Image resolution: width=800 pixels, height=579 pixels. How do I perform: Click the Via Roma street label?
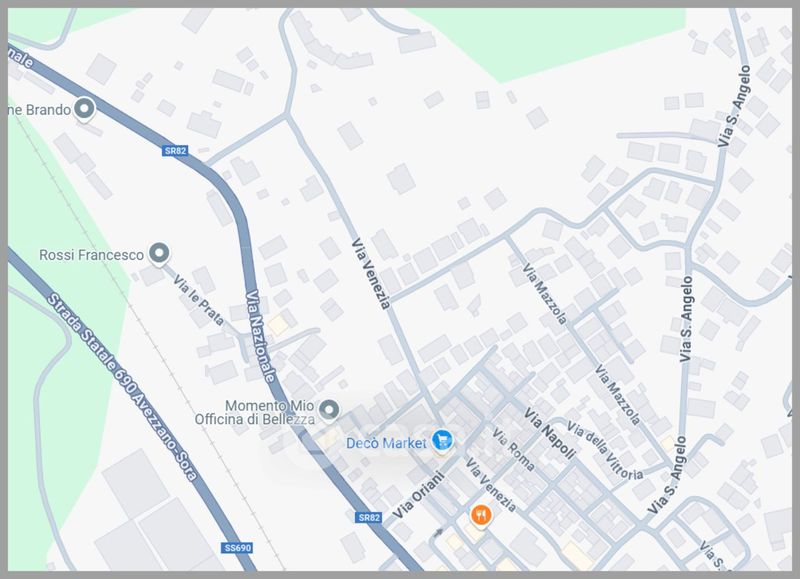coord(513,449)
